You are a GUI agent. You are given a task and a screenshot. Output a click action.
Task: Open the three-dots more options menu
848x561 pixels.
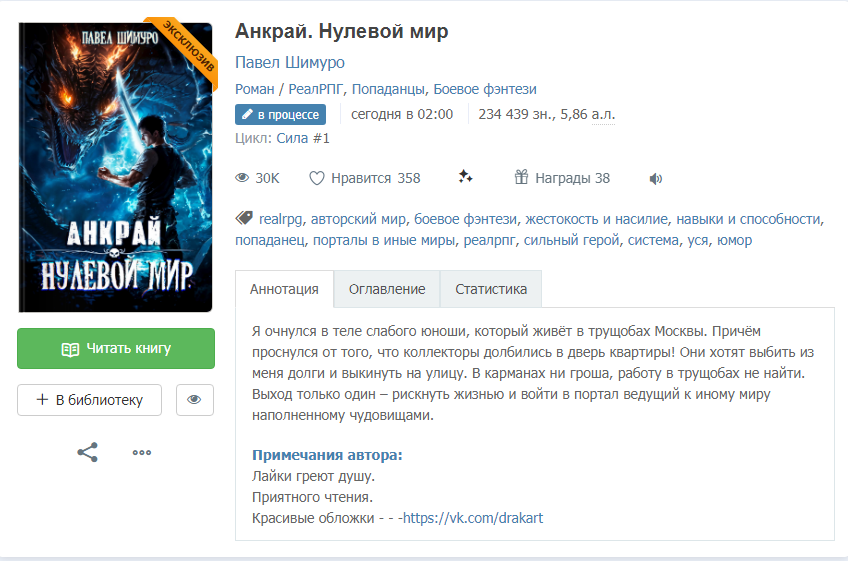tap(142, 452)
